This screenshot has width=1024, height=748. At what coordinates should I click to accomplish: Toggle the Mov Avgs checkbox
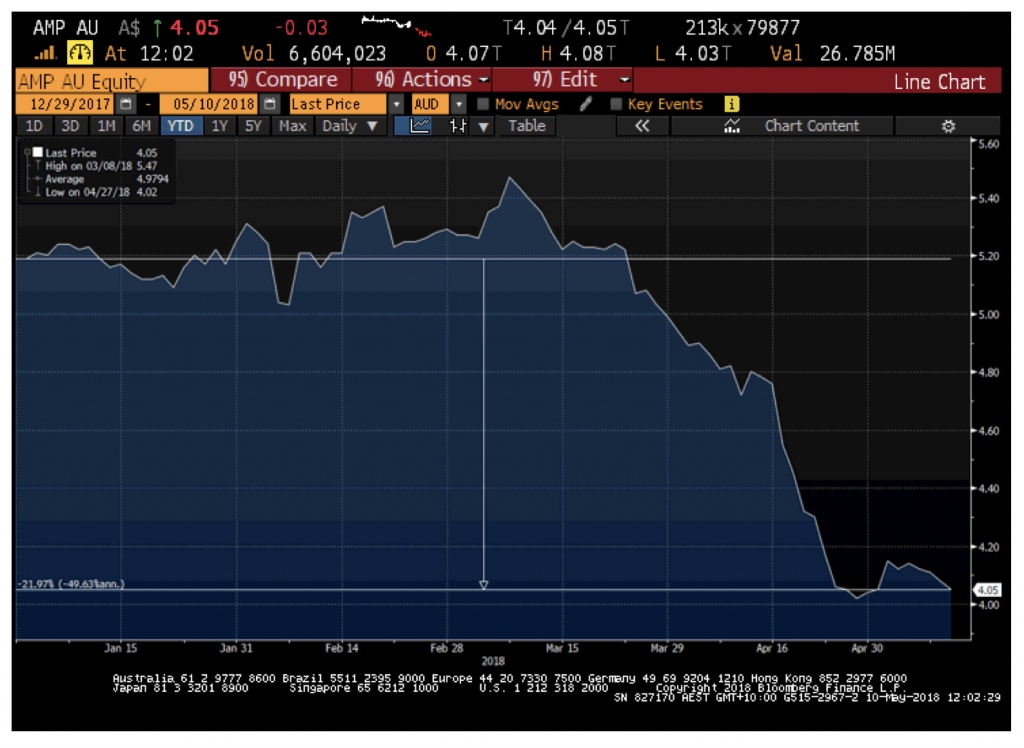click(483, 105)
